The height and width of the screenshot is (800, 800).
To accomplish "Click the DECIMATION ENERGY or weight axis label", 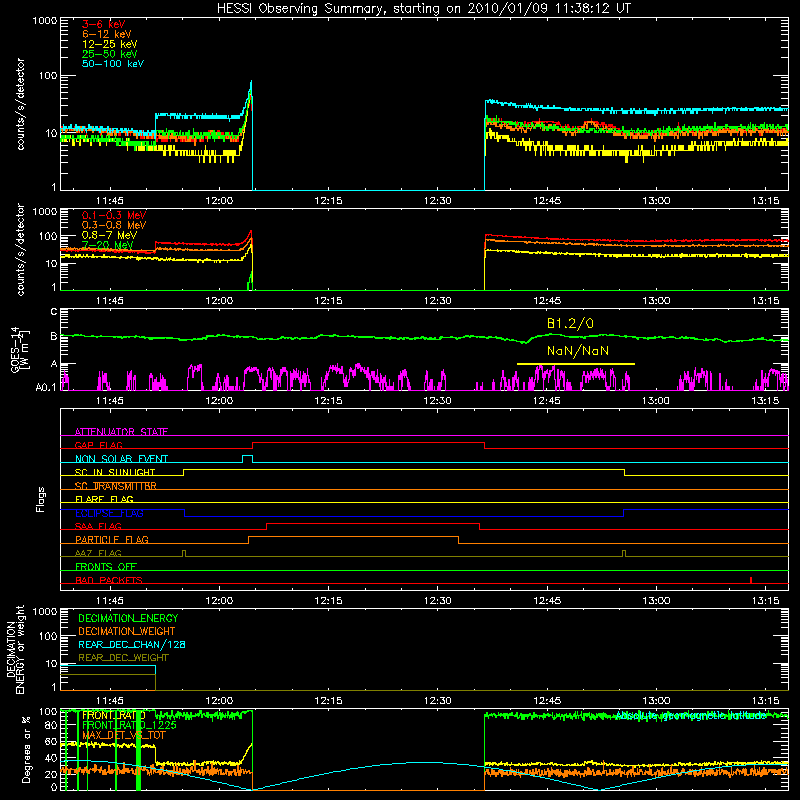I will pos(16,649).
